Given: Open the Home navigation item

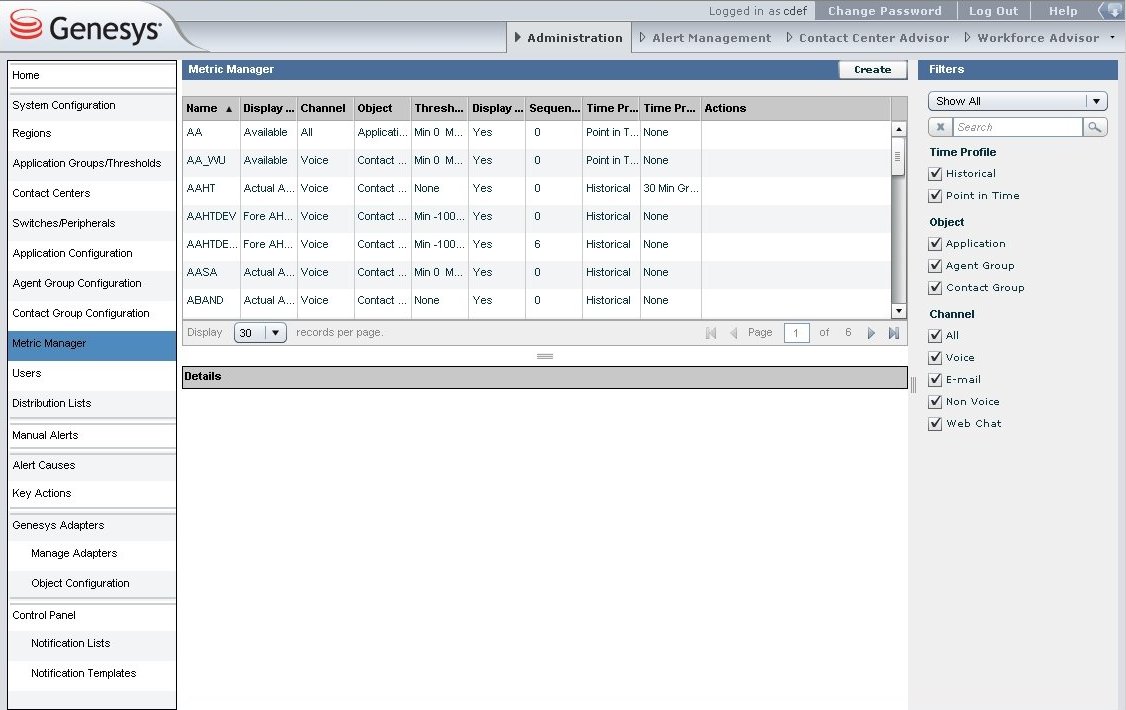Looking at the screenshot, I should (92, 75).
